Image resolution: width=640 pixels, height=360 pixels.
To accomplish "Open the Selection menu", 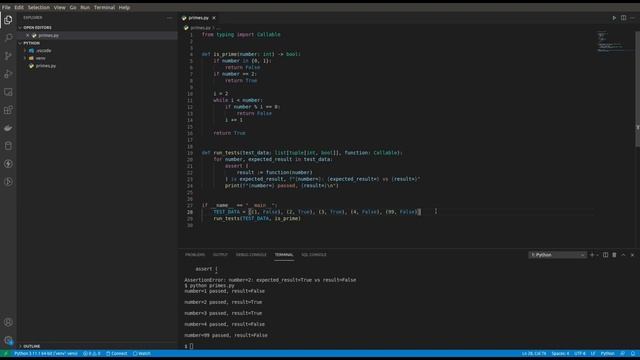I will point(38,7).
